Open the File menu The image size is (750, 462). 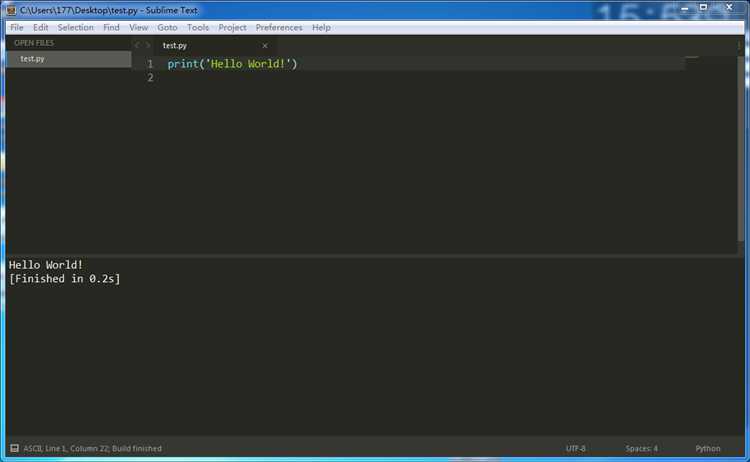[16, 27]
